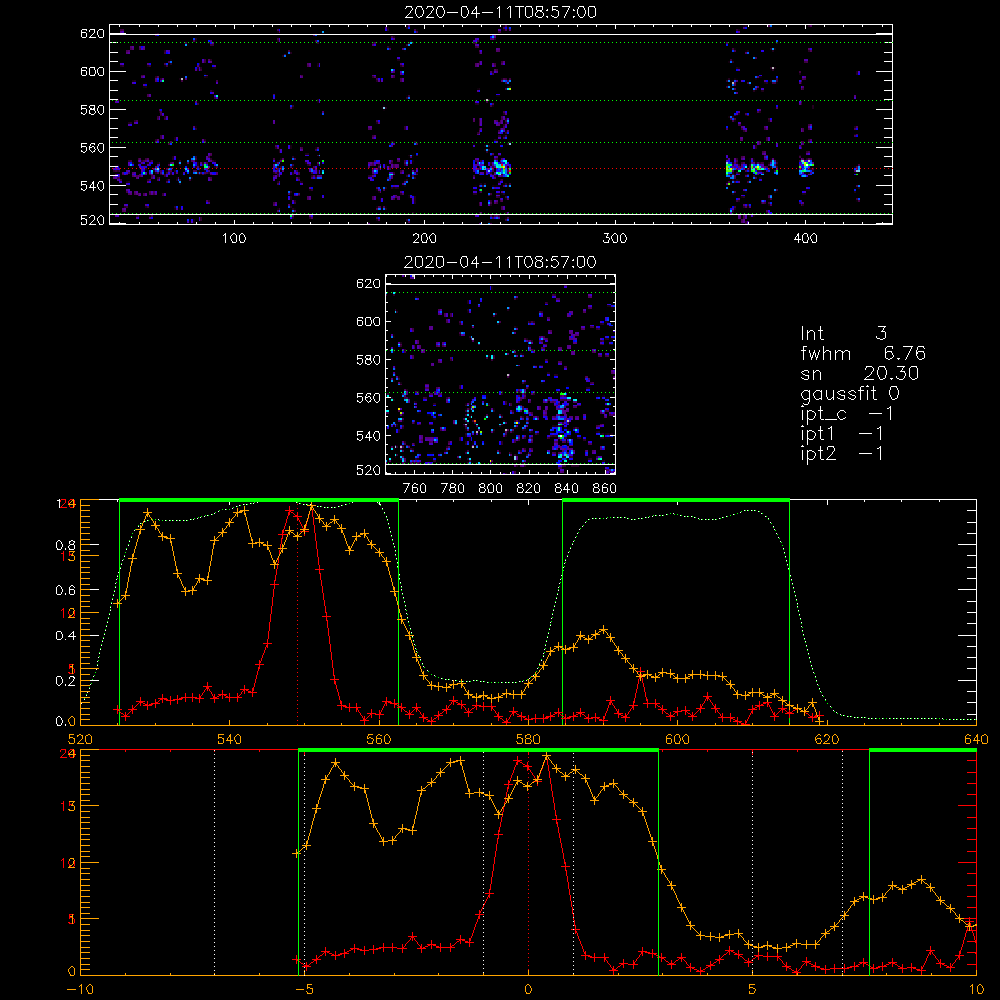The width and height of the screenshot is (1000, 1000).
Task: Click x-axis label 840 of the middle image
Action: 566,489
